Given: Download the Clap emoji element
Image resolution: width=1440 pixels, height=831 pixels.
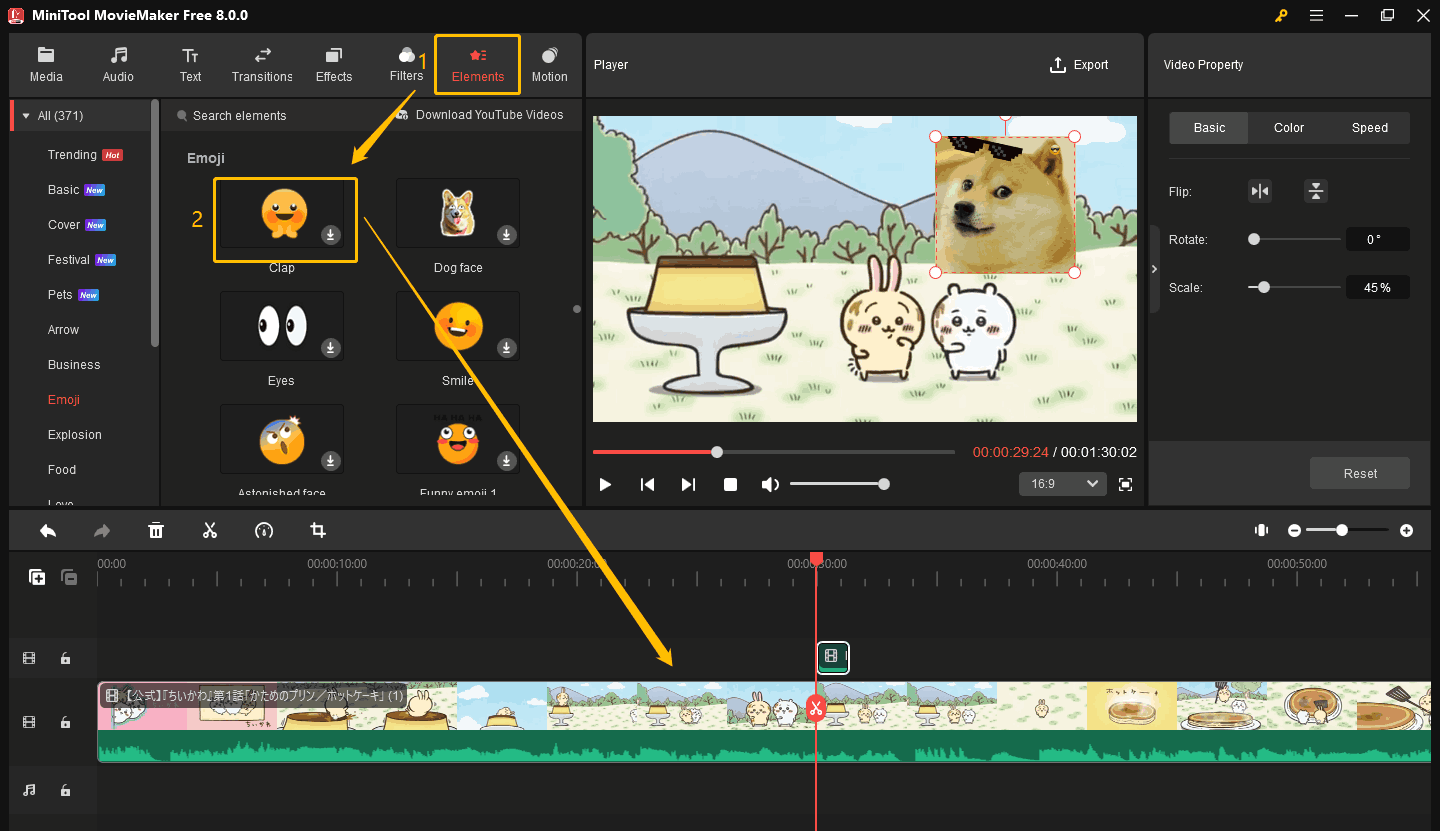Looking at the screenshot, I should tap(331, 235).
